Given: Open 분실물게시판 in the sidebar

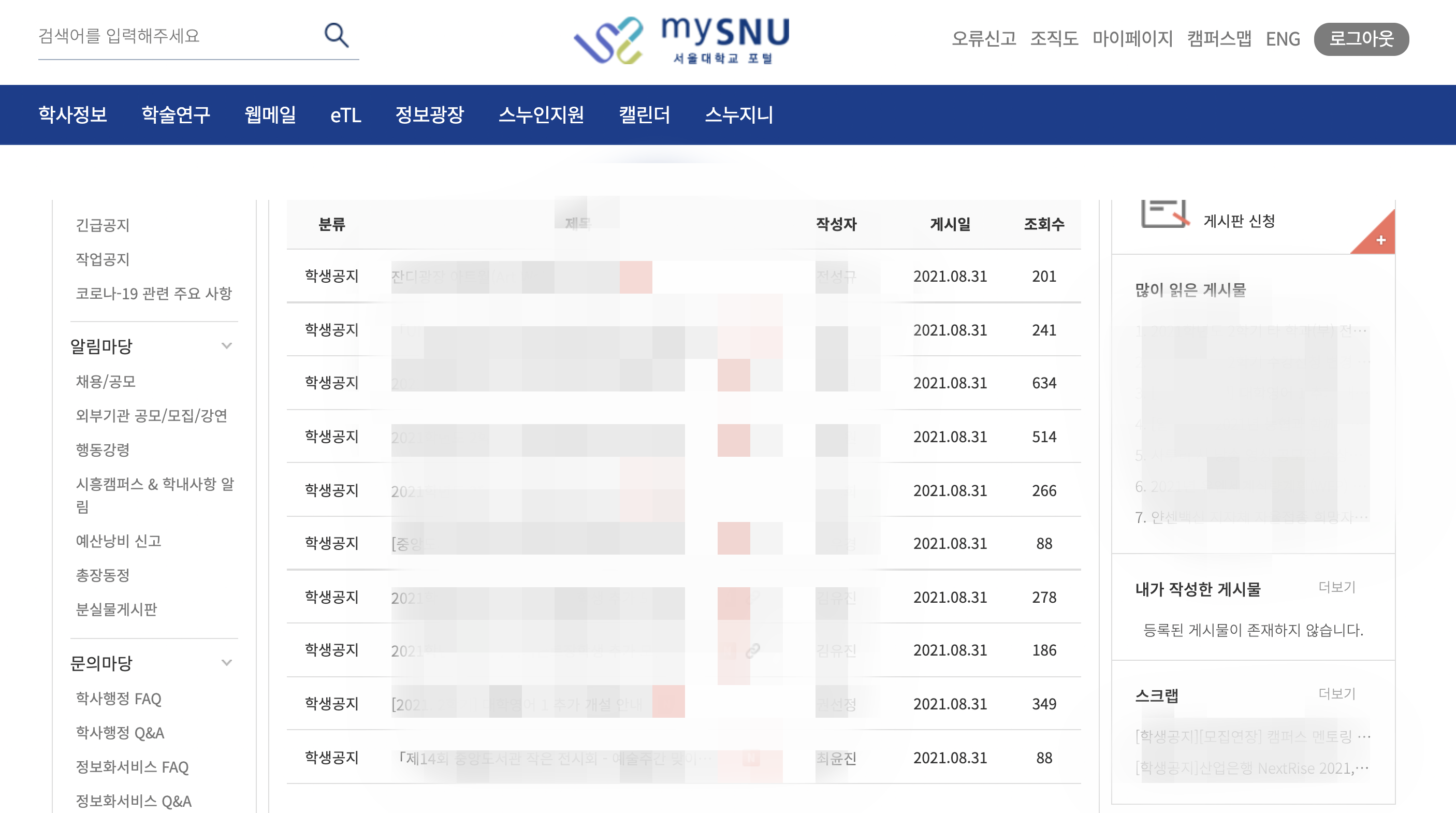Looking at the screenshot, I should pyautogui.click(x=117, y=609).
